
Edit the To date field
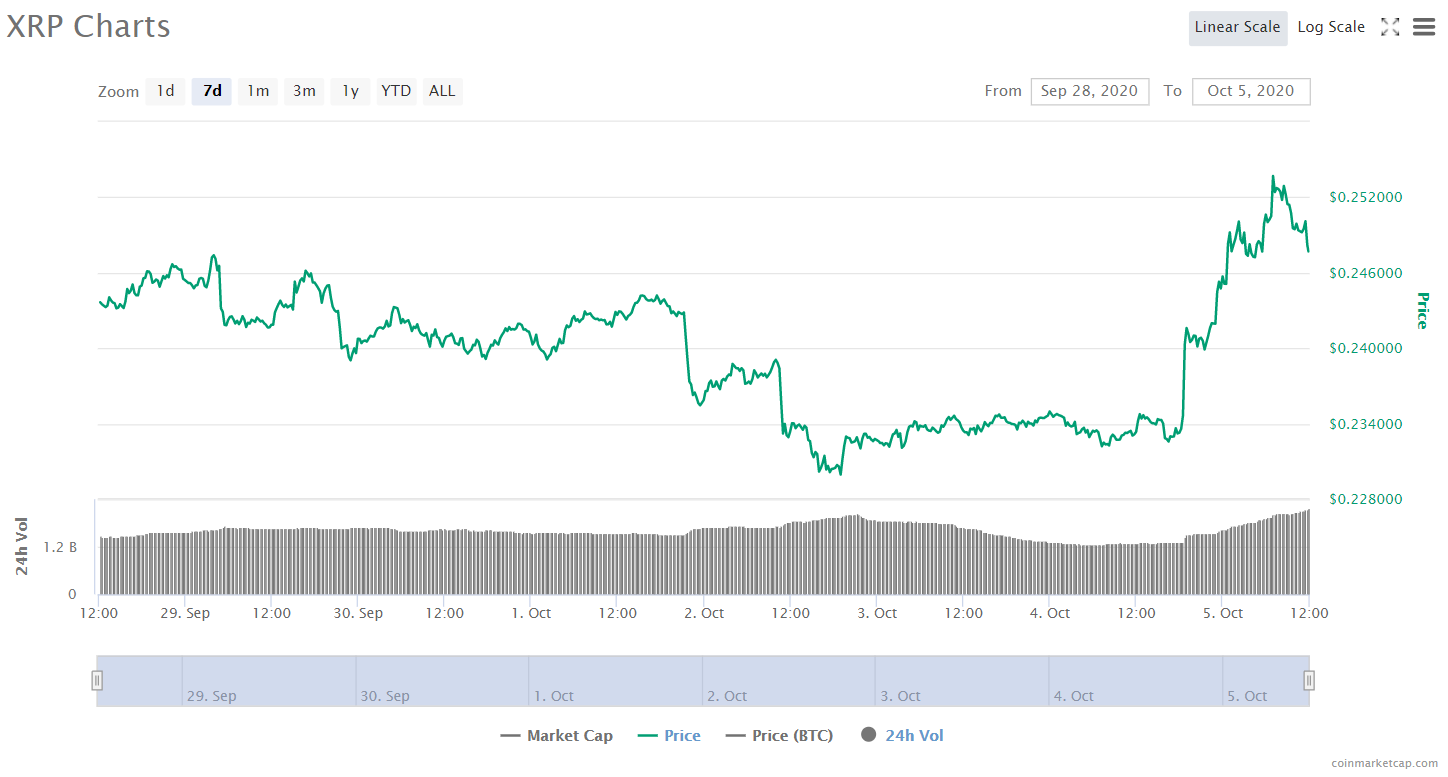click(x=1251, y=91)
